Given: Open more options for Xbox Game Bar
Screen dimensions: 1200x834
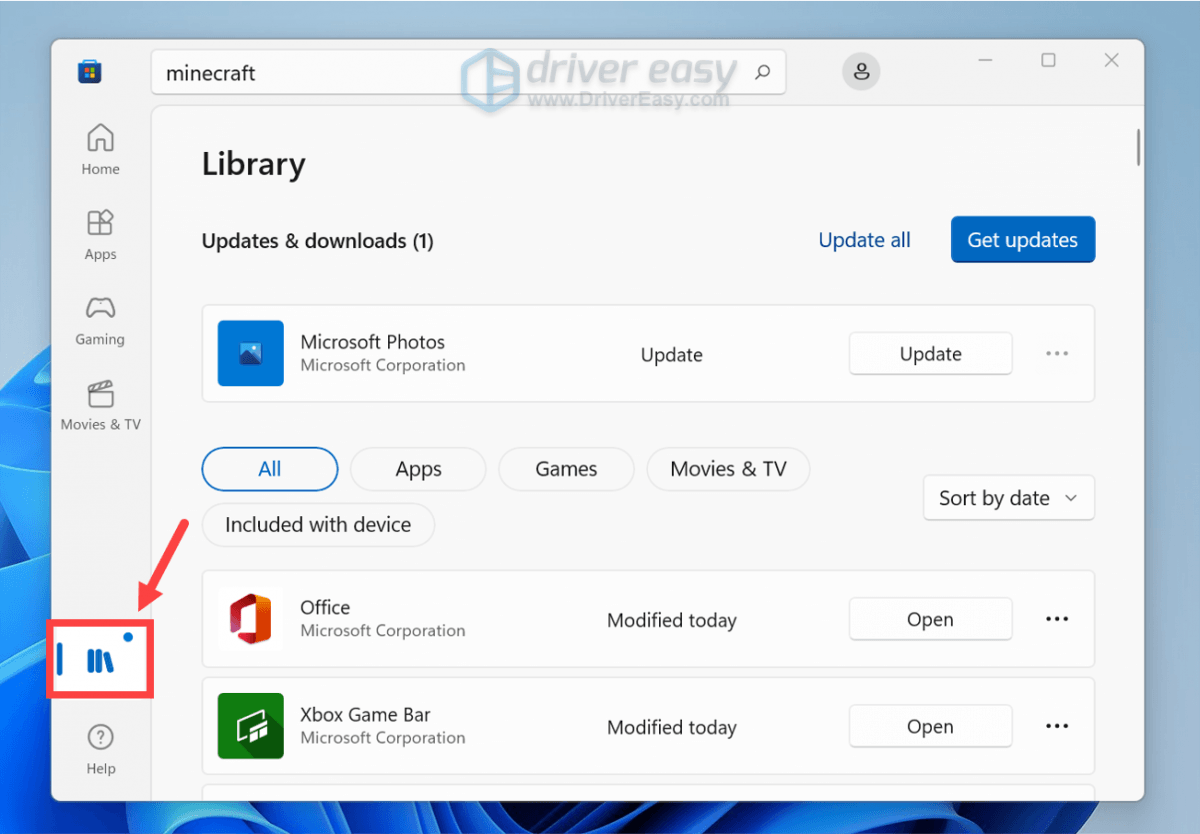Looking at the screenshot, I should (x=1057, y=727).
